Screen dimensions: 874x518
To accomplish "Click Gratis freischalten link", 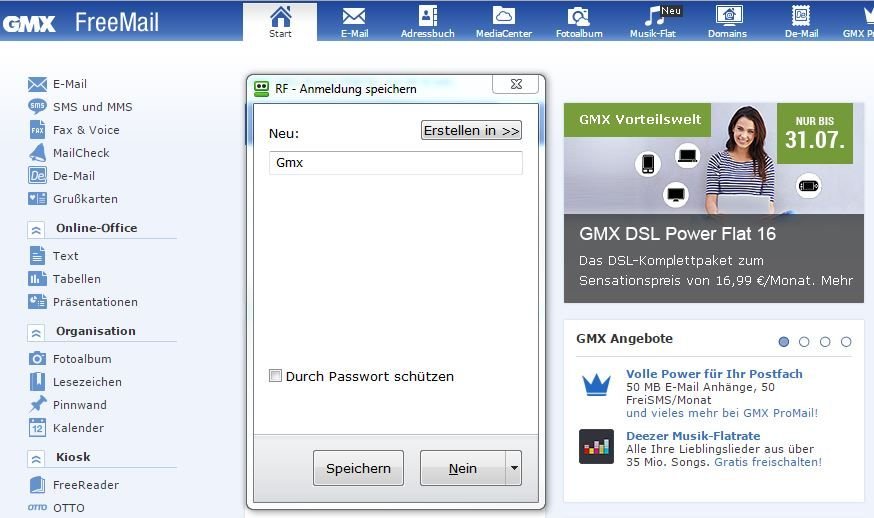I will pyautogui.click(x=768, y=462).
